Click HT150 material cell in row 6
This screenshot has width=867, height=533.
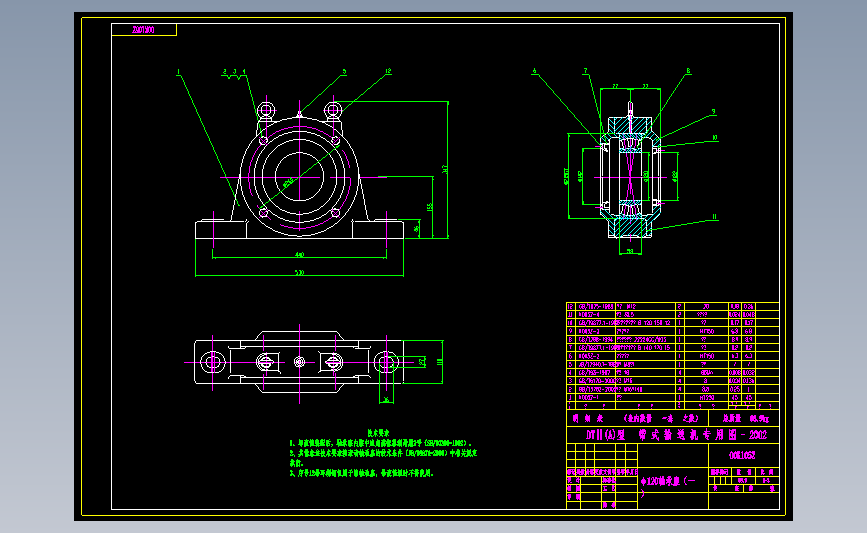point(707,356)
